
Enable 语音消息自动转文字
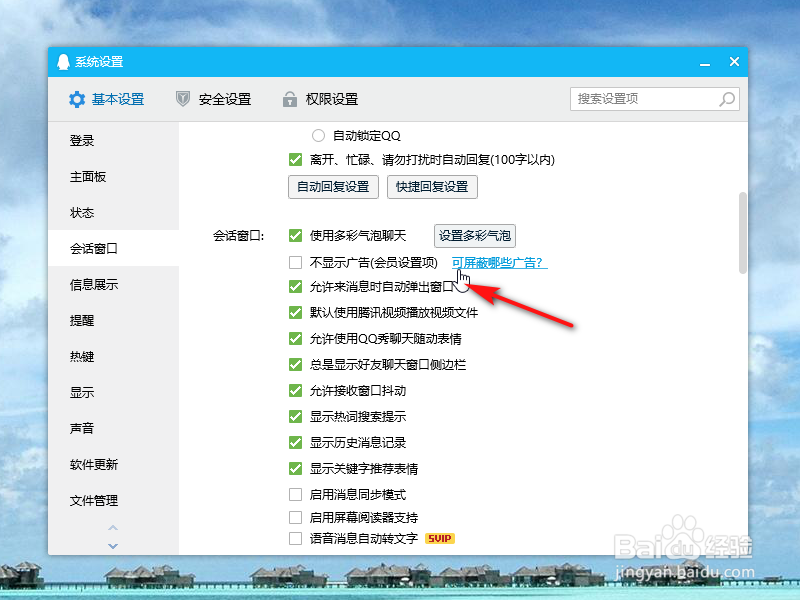coord(295,538)
